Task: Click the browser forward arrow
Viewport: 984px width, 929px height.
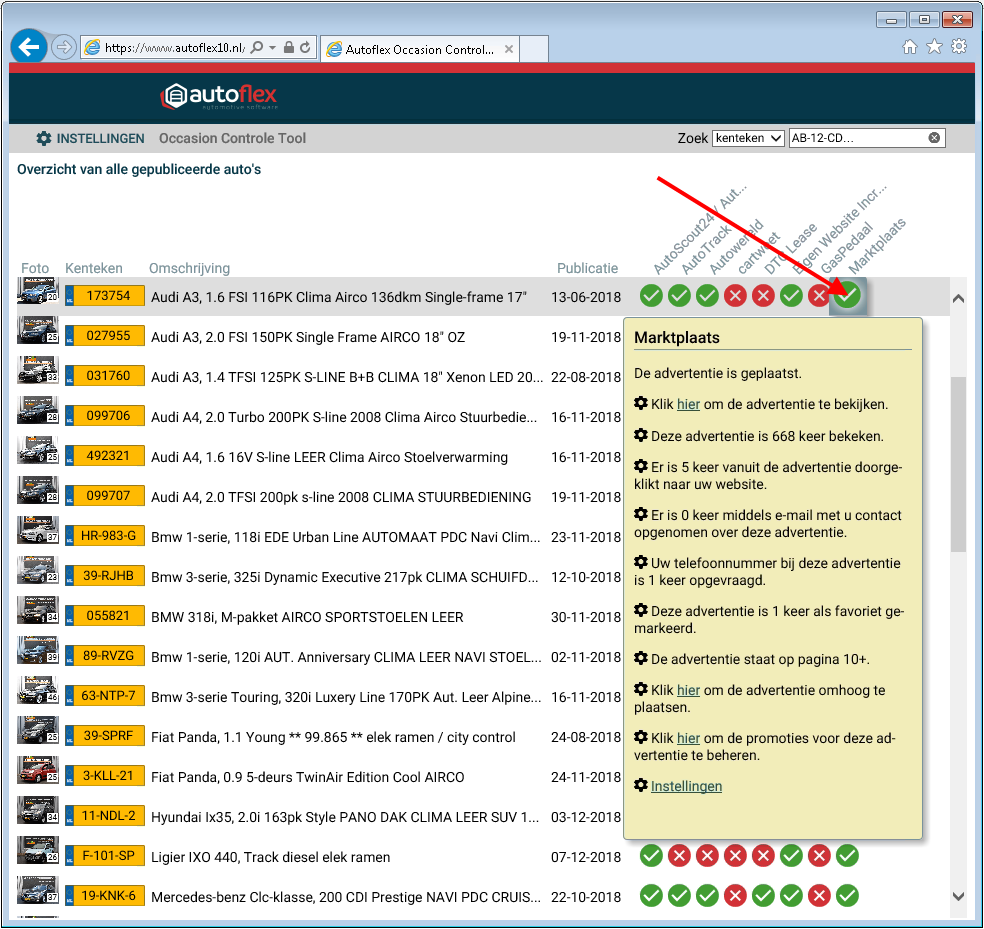Action: [63, 47]
